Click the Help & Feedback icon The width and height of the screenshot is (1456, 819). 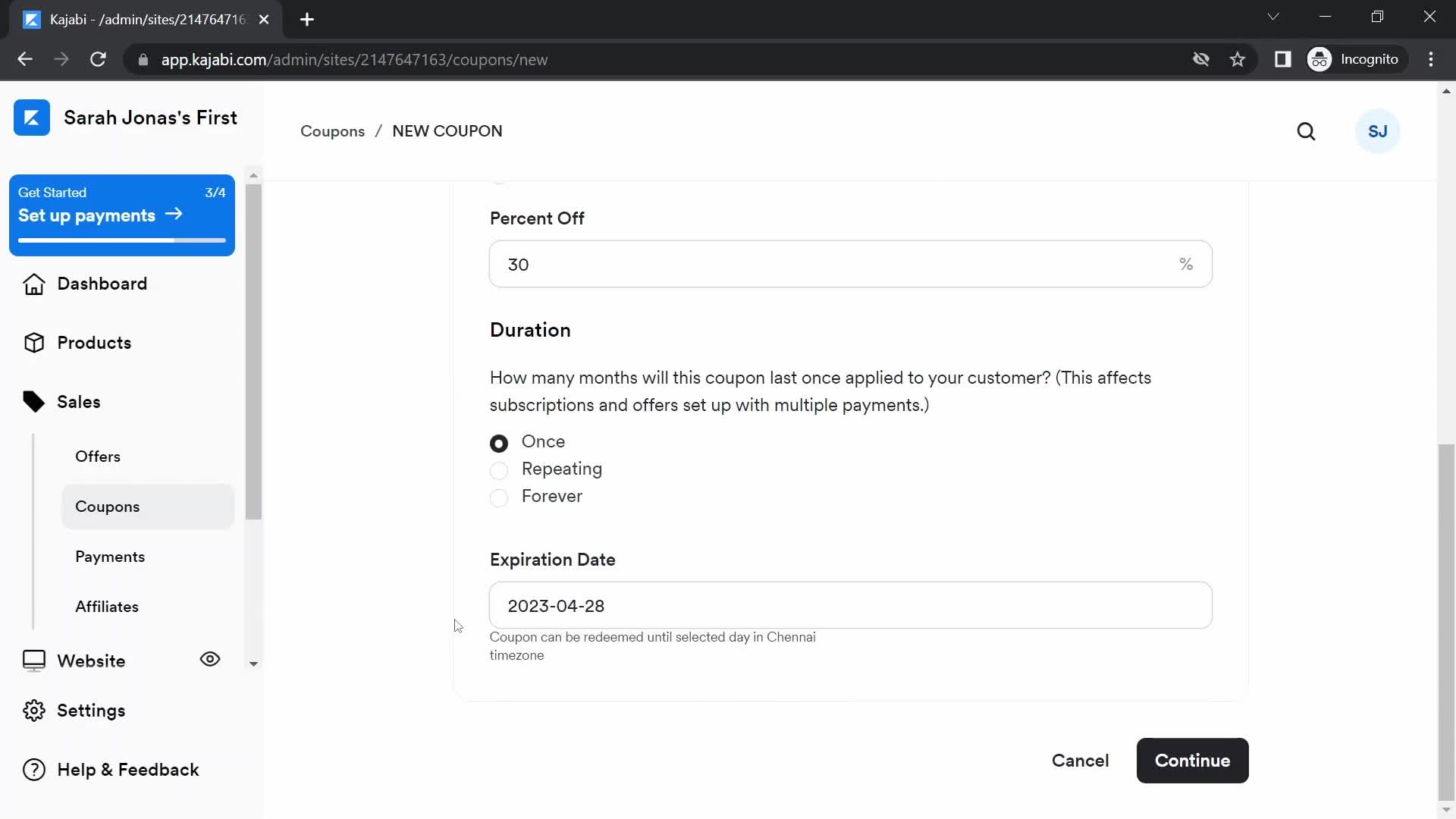(33, 769)
